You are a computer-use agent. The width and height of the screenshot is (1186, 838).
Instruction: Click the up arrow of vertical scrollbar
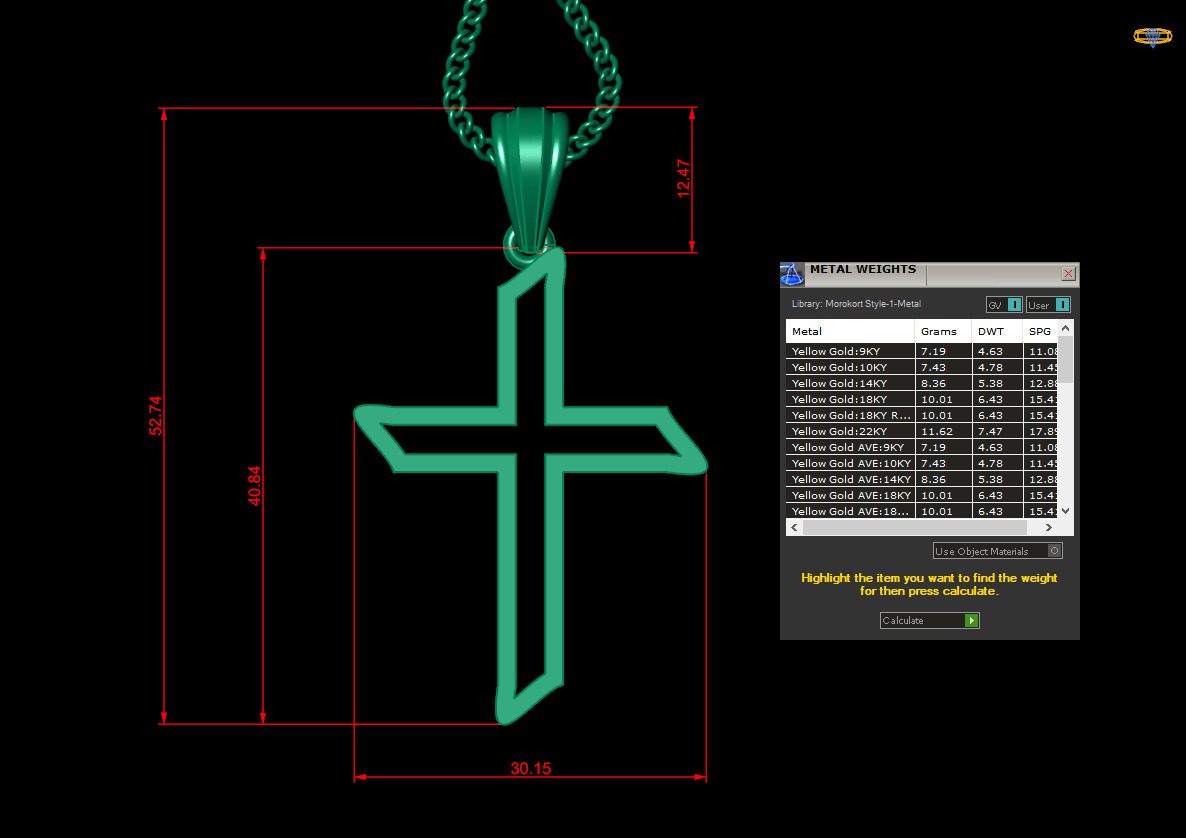(1065, 328)
